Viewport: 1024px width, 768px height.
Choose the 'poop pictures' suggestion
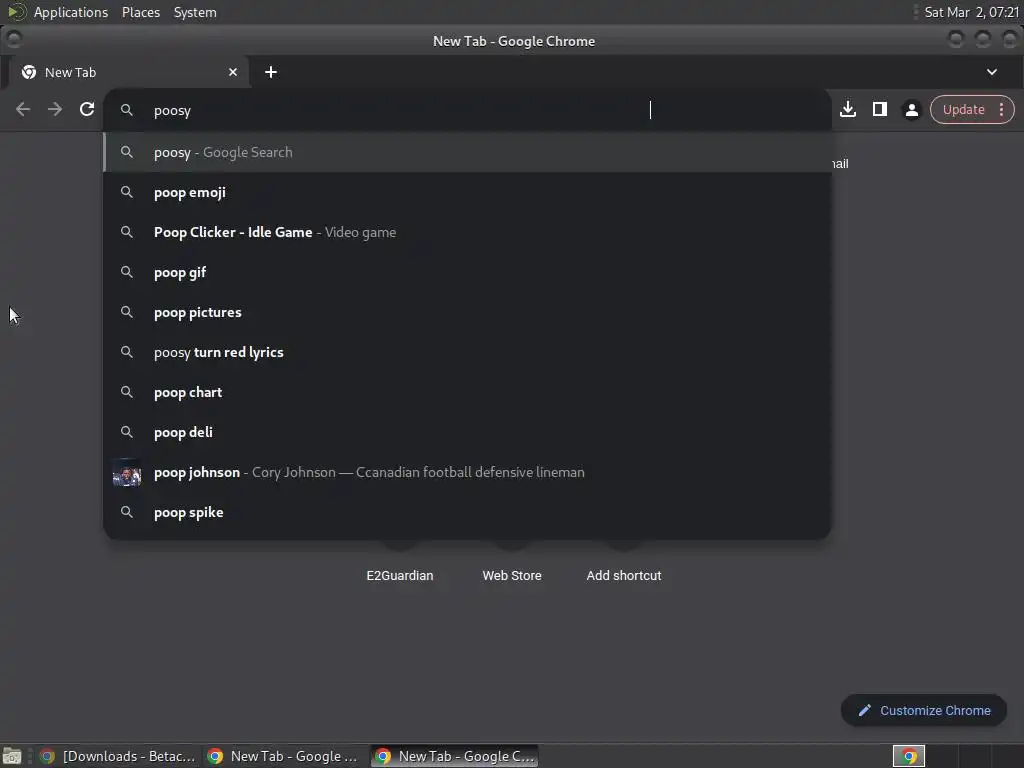tap(468, 312)
